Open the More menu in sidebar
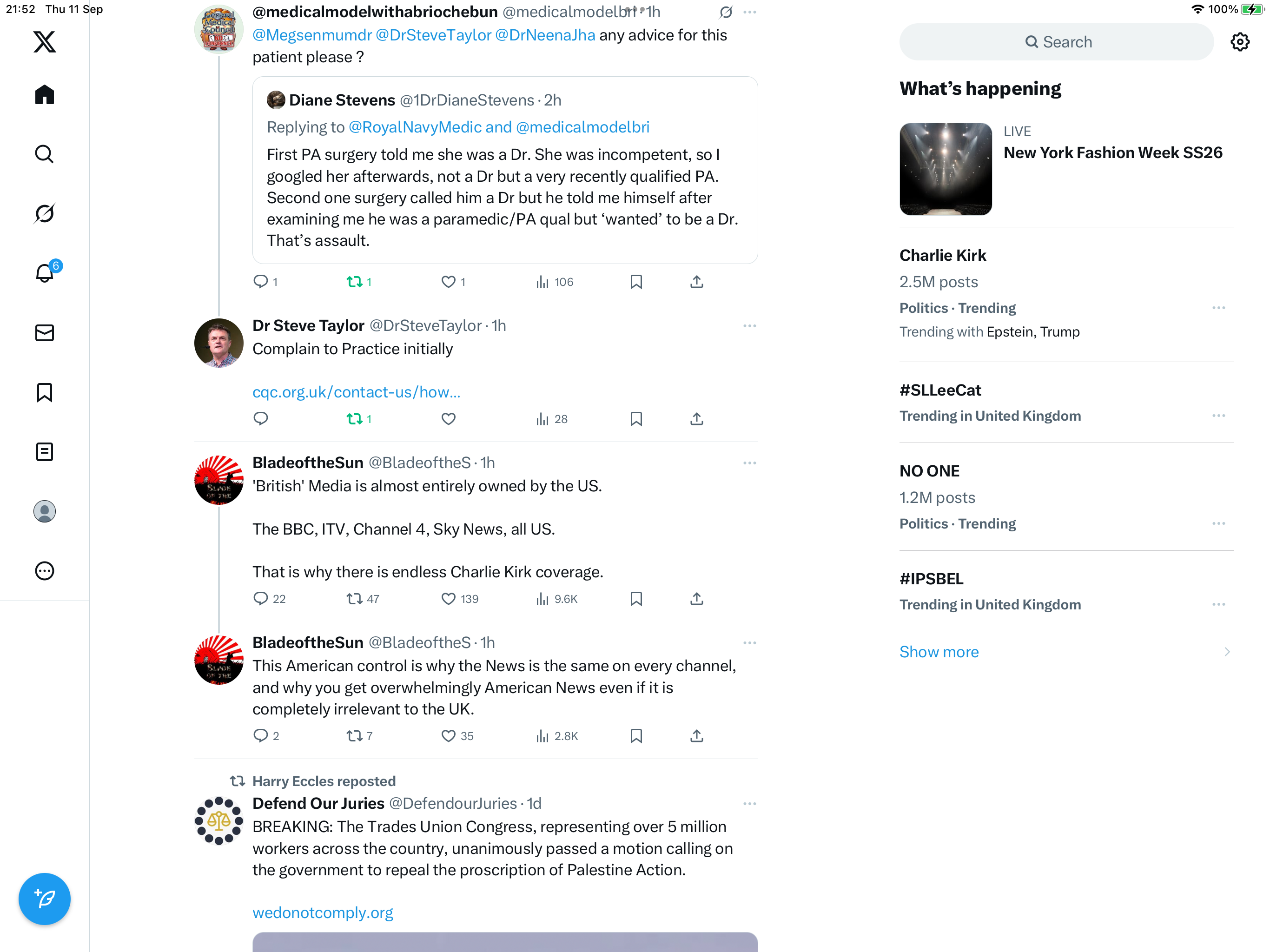Viewport: 1270px width, 952px height. 44,571
